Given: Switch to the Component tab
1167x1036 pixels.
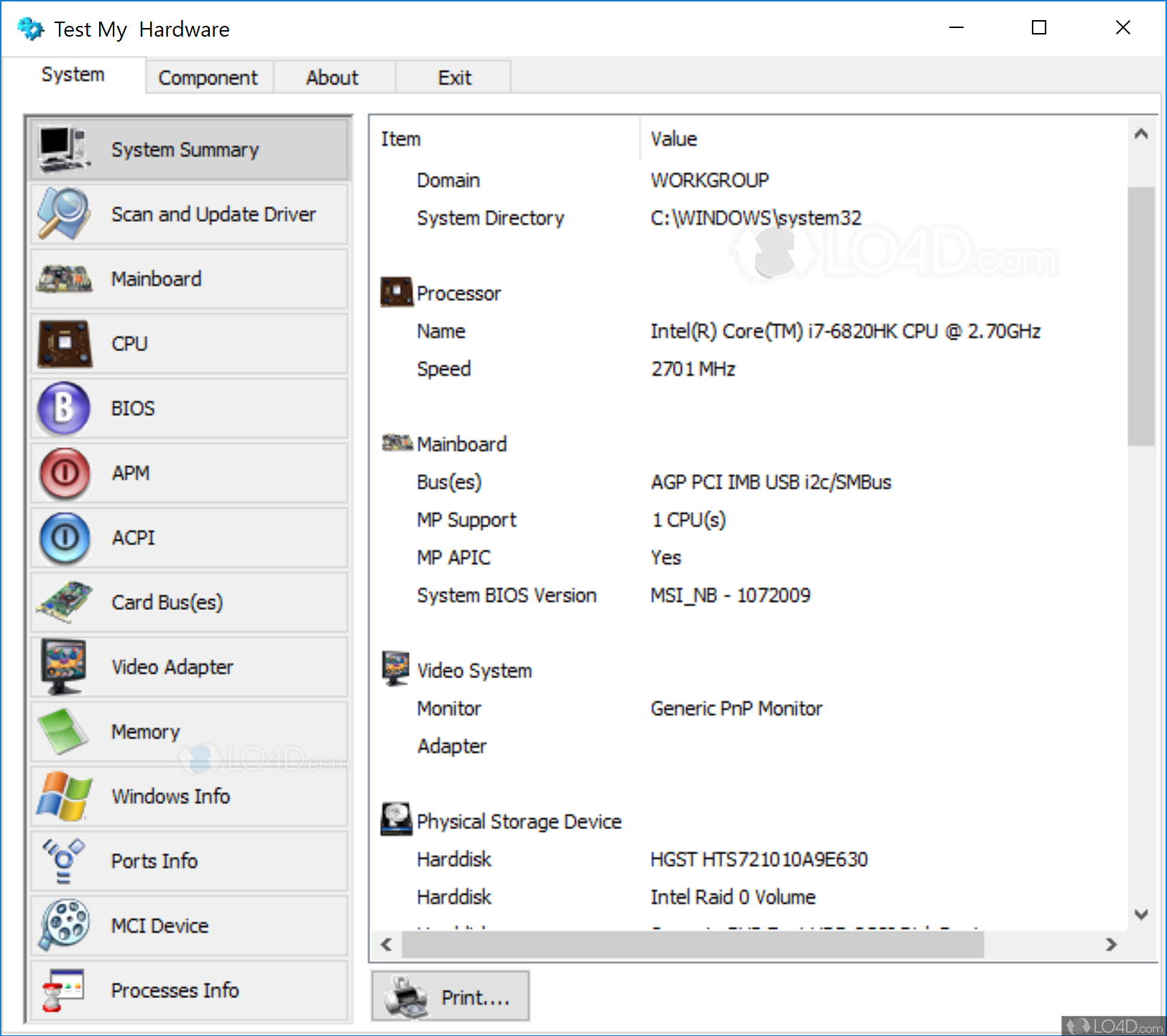Looking at the screenshot, I should click(208, 78).
